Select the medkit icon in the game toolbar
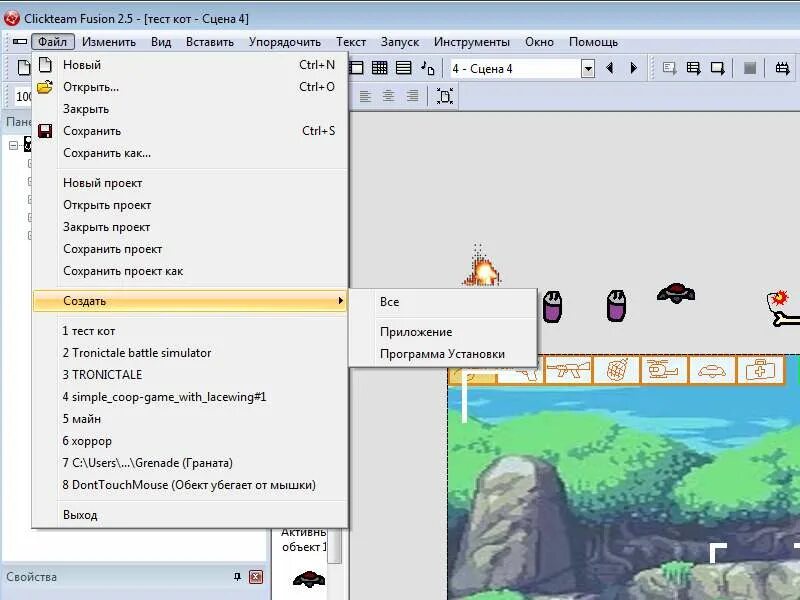The image size is (800, 600). 760,371
